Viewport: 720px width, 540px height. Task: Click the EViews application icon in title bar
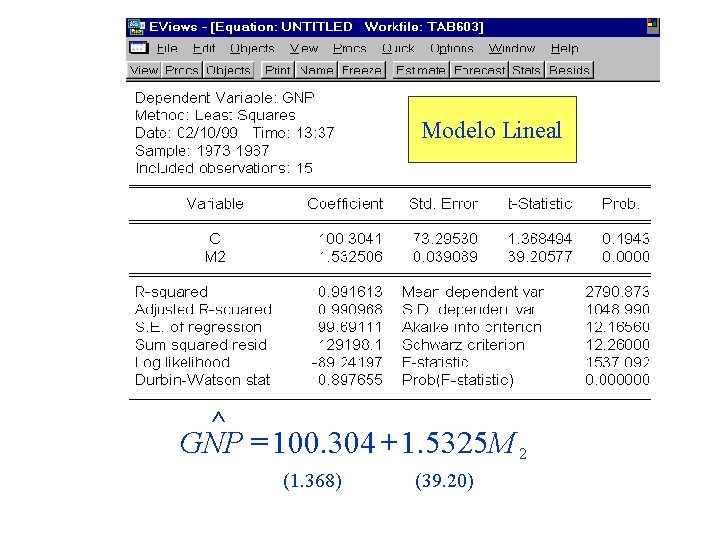(136, 27)
